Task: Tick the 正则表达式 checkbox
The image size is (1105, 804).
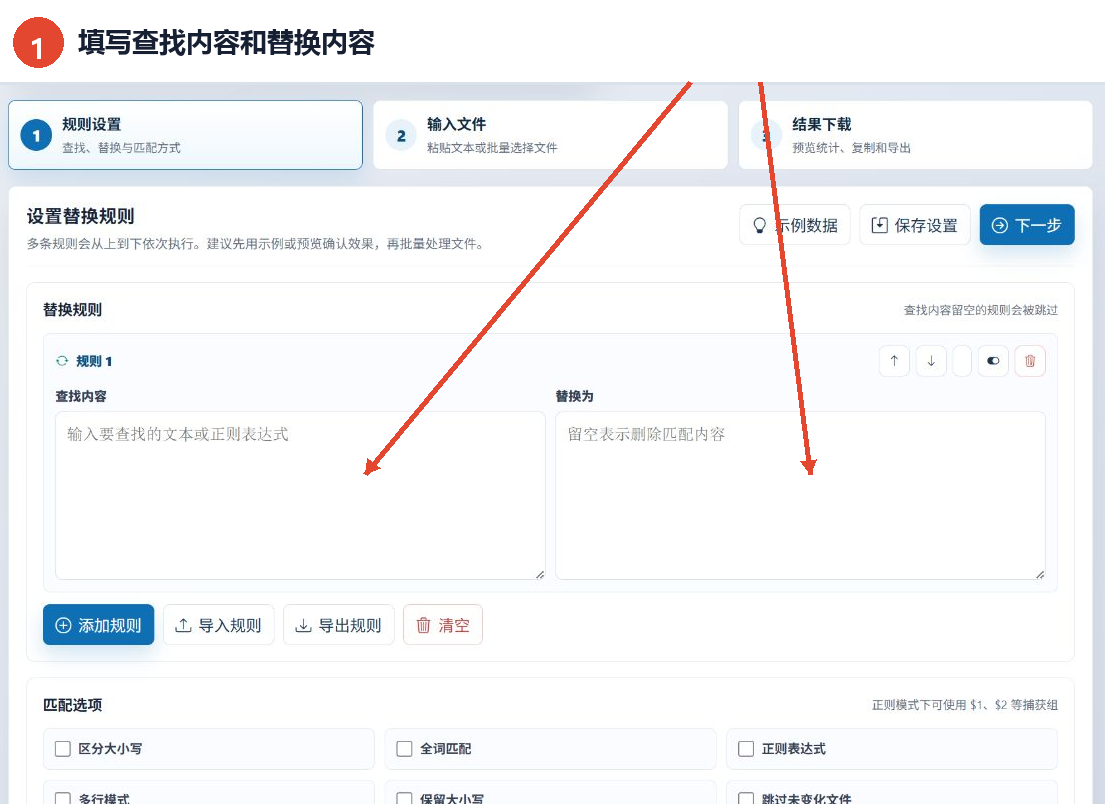Action: click(x=746, y=748)
